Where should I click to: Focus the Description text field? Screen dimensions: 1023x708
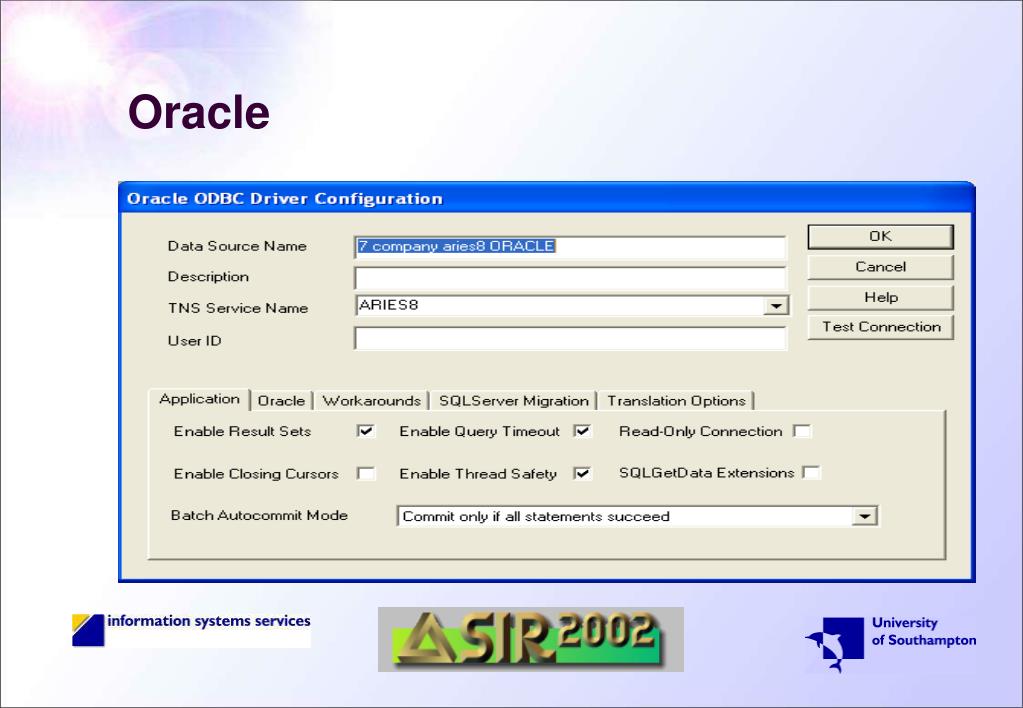(571, 278)
